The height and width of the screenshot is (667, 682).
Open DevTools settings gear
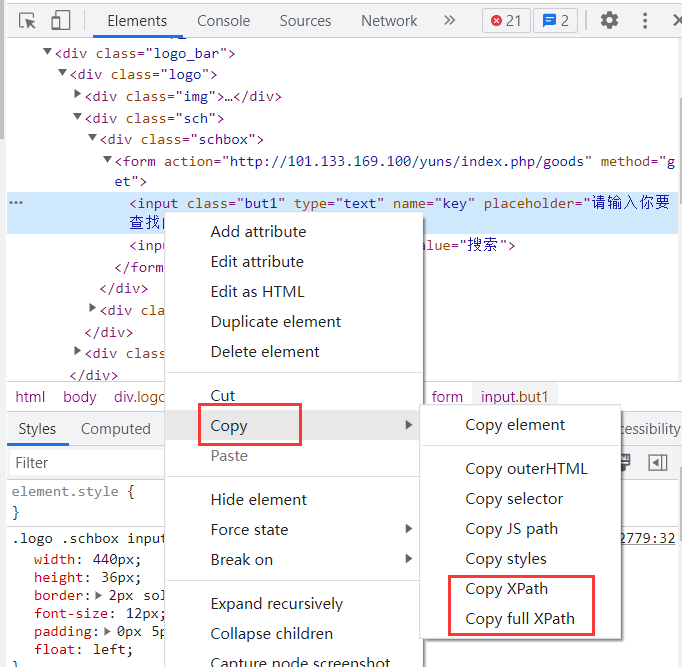pyautogui.click(x=609, y=20)
